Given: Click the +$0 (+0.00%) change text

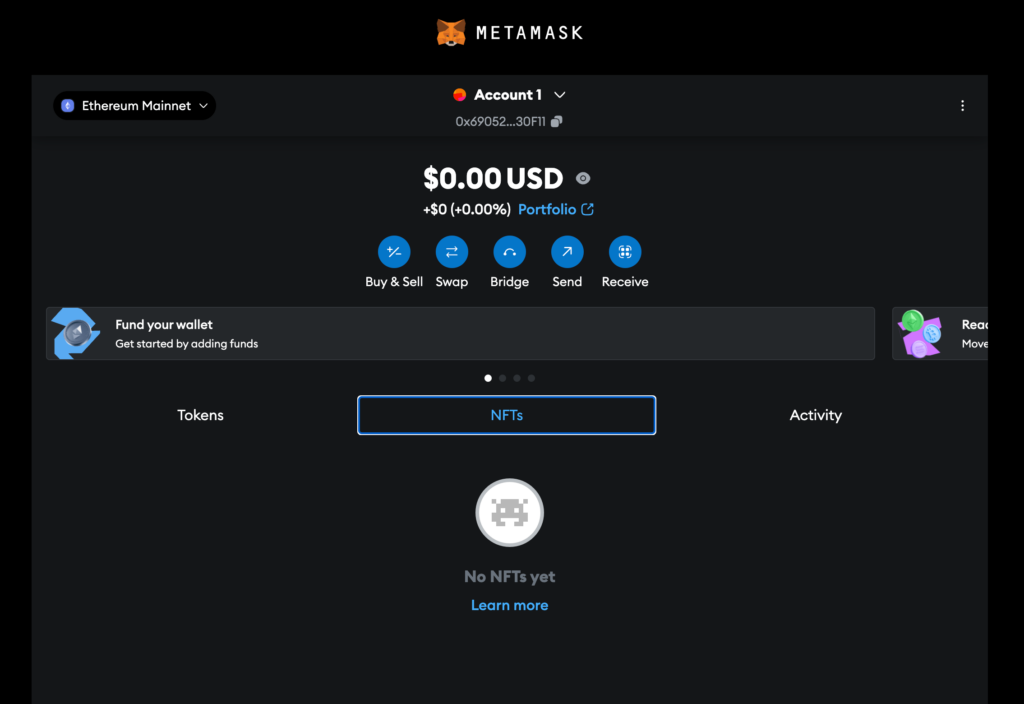Looking at the screenshot, I should (x=467, y=209).
